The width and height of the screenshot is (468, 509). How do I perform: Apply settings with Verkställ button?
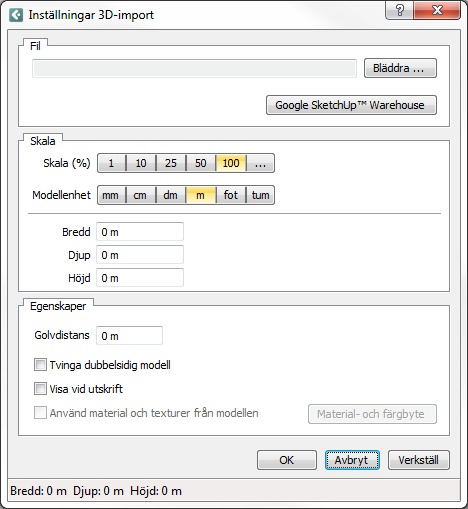(x=419, y=460)
